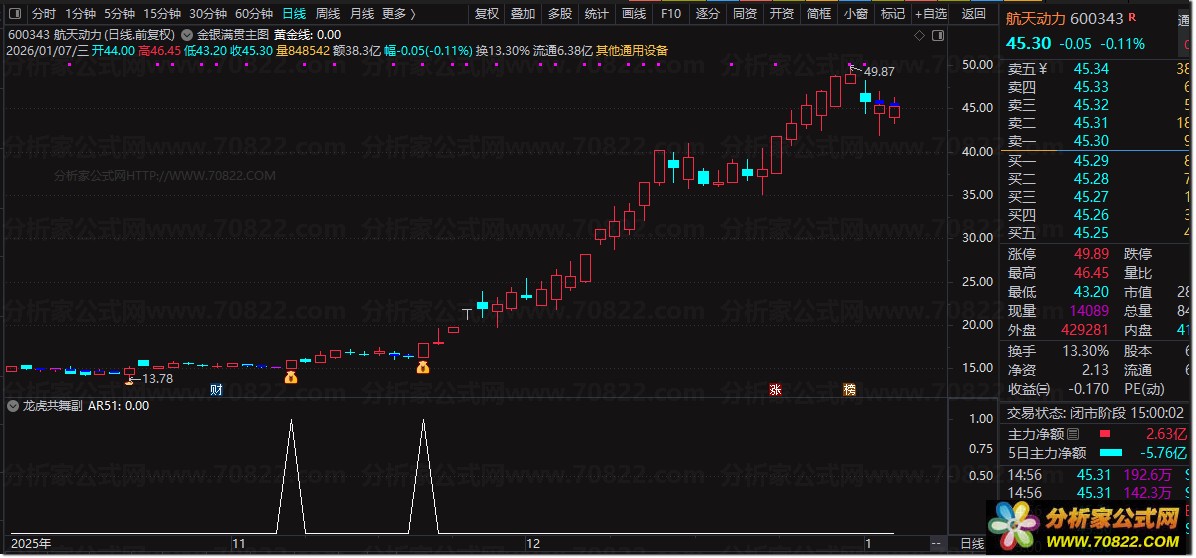Click the 开资 toolbar button

(x=782, y=14)
